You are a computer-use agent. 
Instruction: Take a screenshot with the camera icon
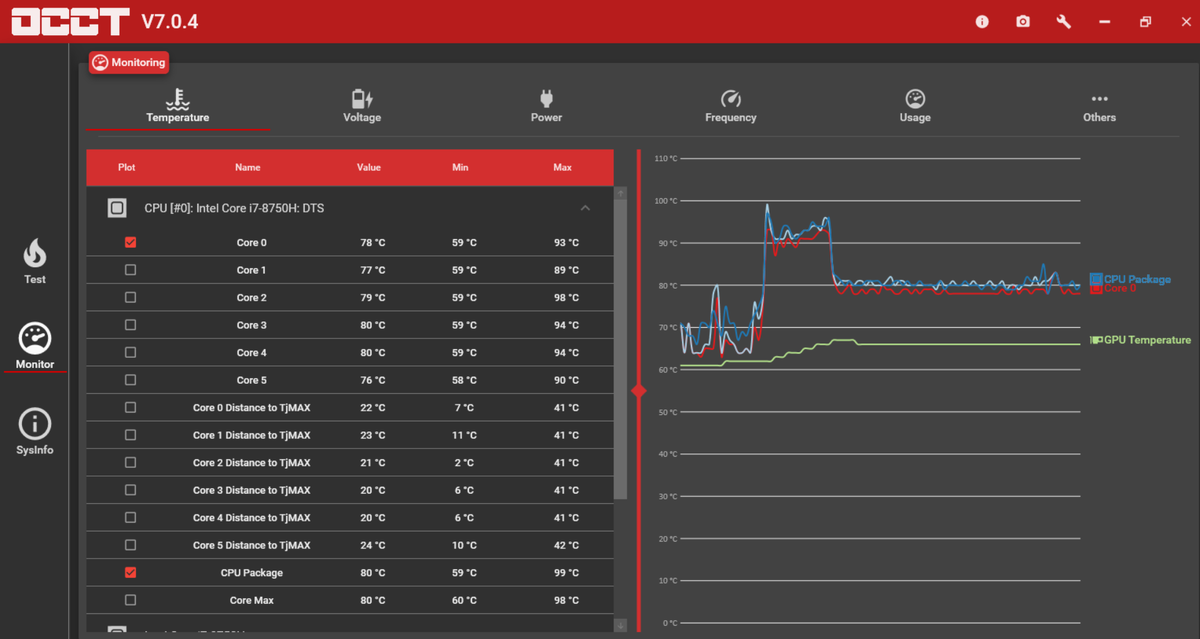tap(1023, 21)
